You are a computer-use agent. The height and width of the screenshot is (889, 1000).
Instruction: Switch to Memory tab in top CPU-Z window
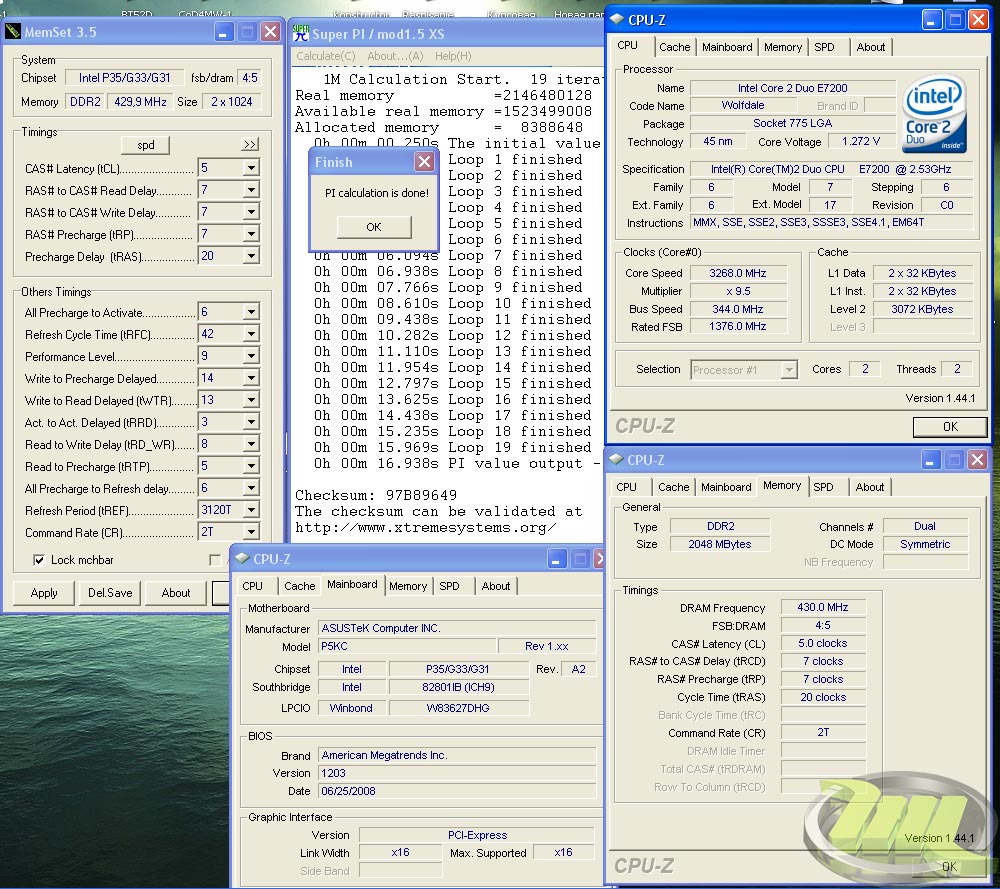tap(783, 47)
